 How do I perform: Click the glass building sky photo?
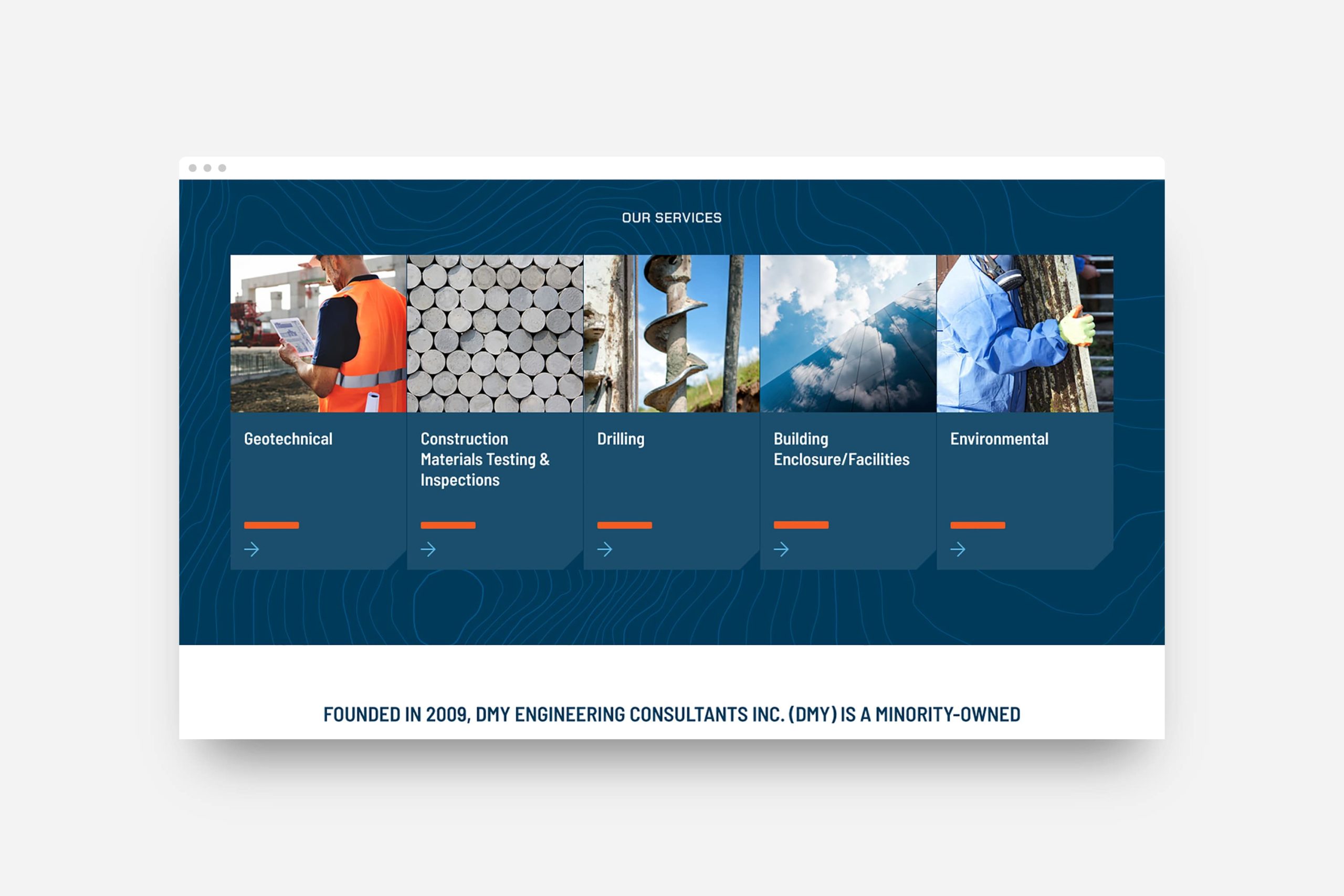pos(848,334)
